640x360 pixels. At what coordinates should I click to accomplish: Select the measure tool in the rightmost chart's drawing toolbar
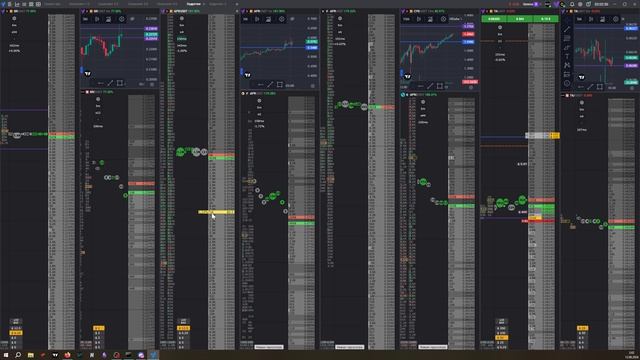tap(567, 74)
